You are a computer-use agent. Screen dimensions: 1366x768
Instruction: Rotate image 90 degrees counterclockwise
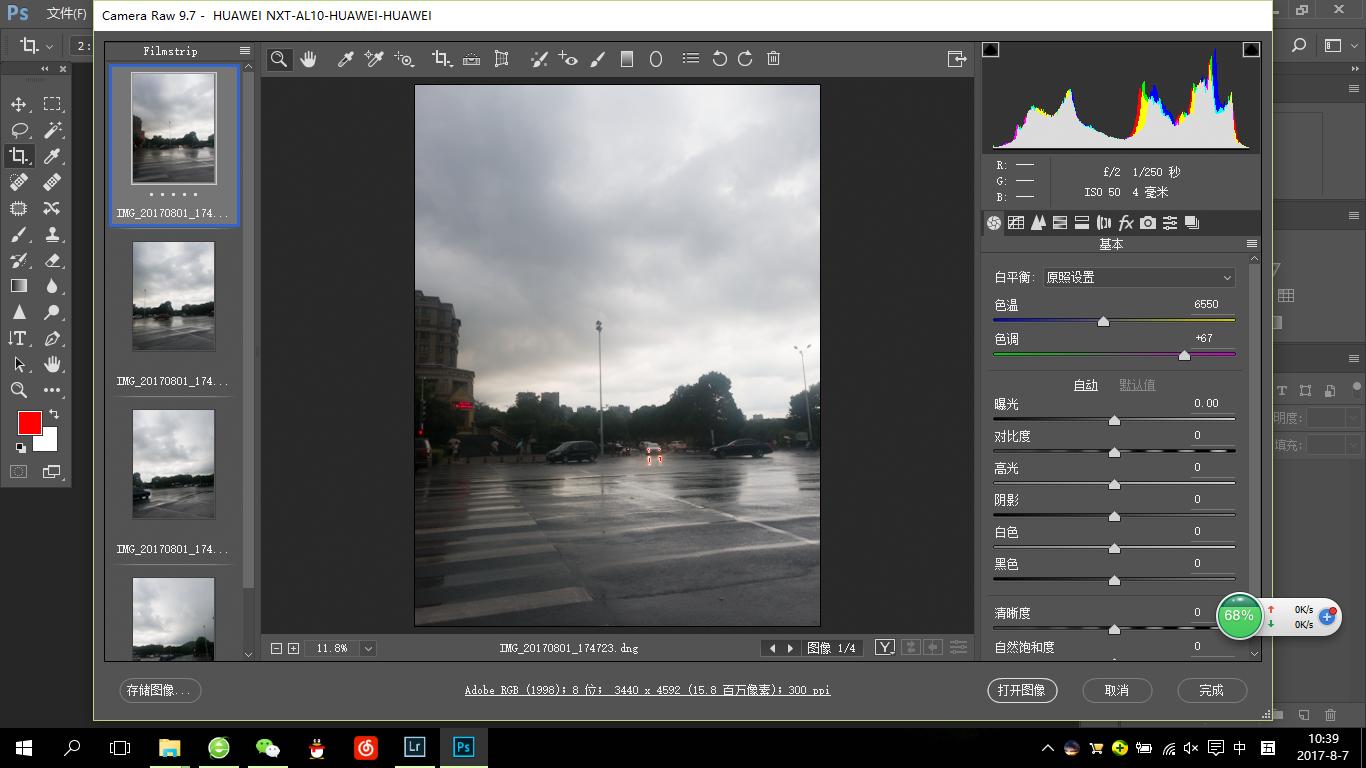(x=719, y=59)
